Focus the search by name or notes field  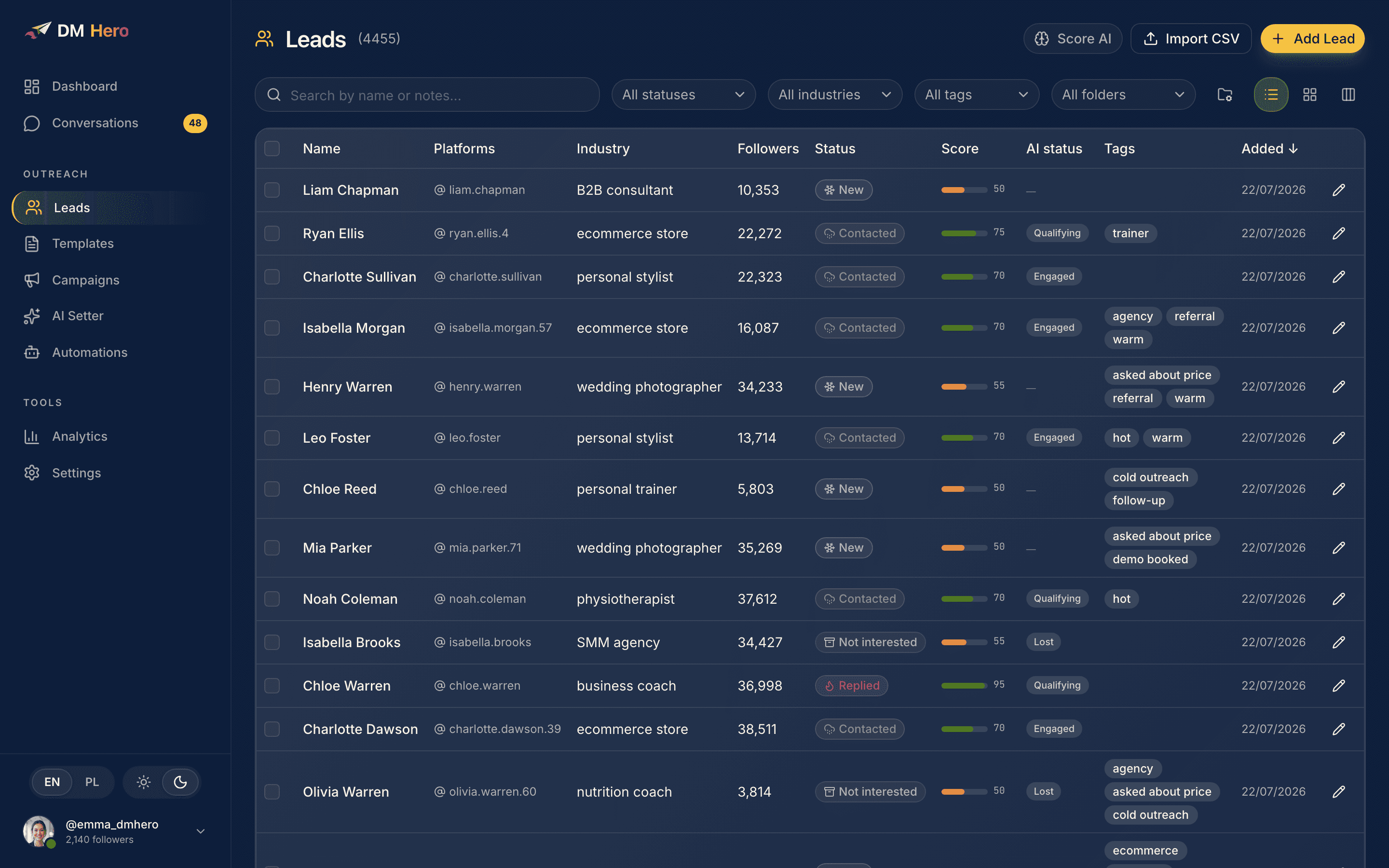point(427,95)
